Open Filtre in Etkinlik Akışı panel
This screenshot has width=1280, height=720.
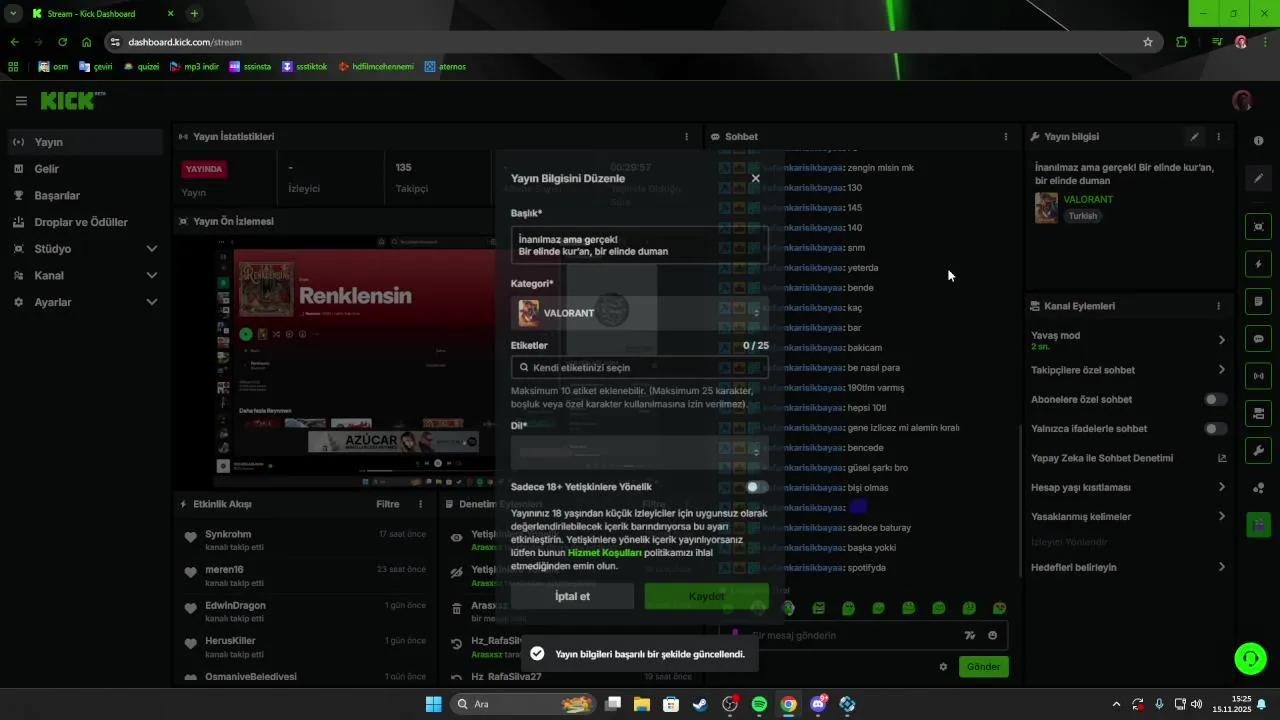pyautogui.click(x=388, y=505)
